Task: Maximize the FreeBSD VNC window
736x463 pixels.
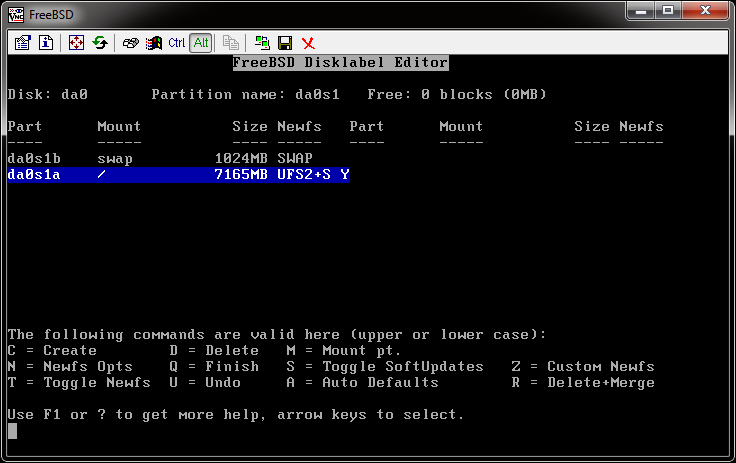Action: 668,11
